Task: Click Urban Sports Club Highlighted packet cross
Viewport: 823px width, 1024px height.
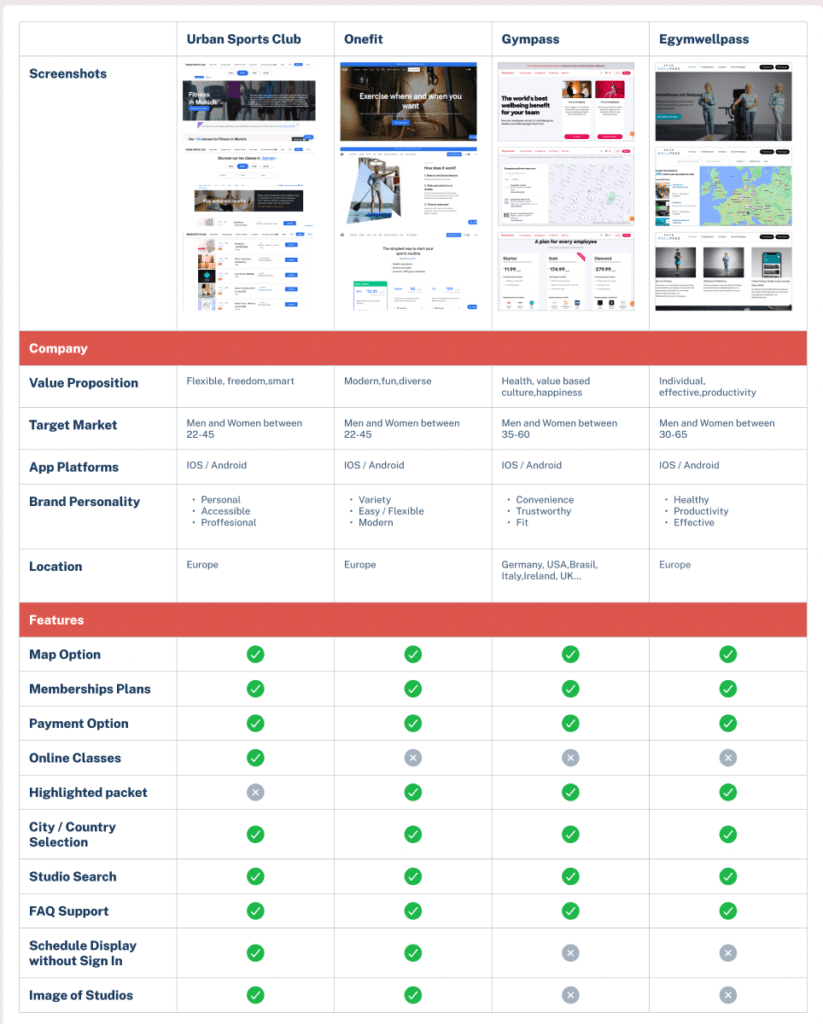Action: click(255, 792)
